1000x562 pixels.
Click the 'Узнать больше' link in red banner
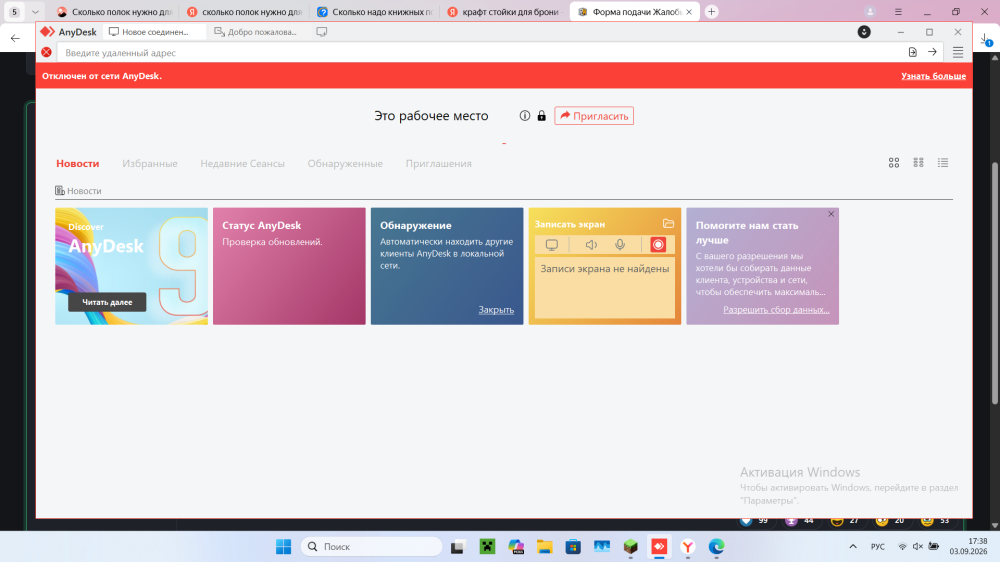pyautogui.click(x=933, y=76)
